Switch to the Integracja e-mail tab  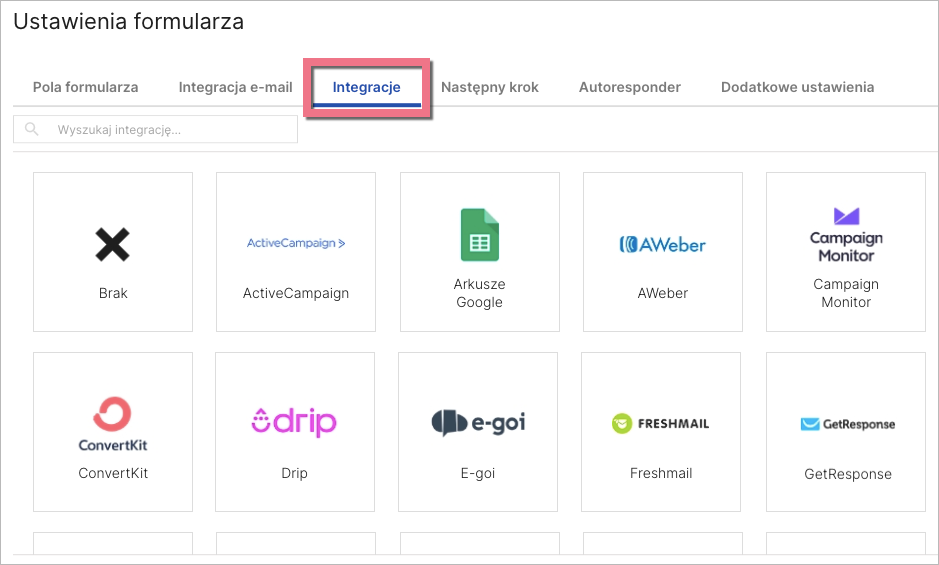pos(235,87)
